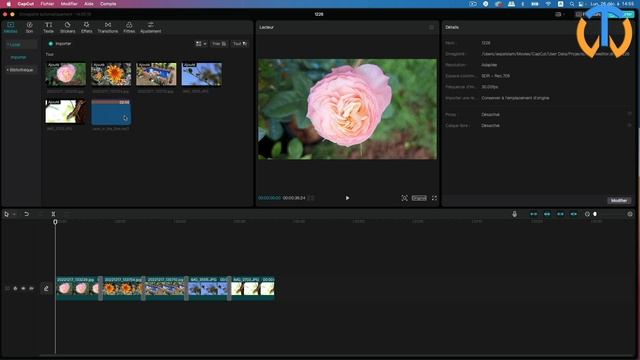Open the Stickers tab
The image size is (640, 360).
67,27
